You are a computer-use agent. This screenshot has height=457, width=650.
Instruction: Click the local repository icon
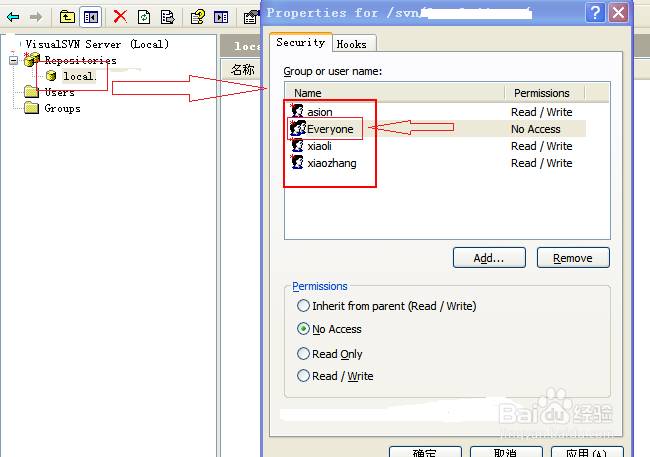click(51, 76)
